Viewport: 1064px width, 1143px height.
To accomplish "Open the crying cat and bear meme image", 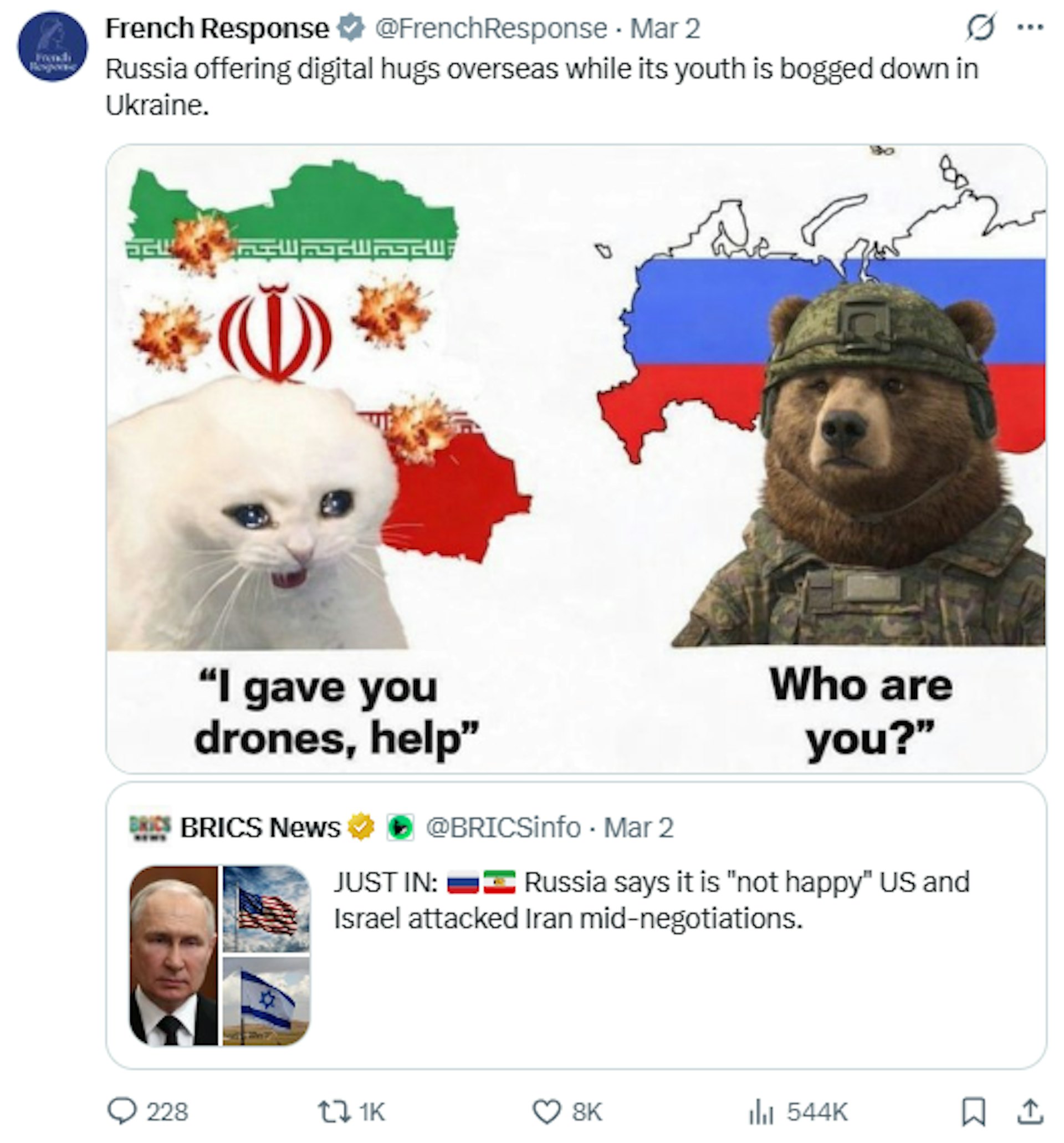I will pos(575,458).
